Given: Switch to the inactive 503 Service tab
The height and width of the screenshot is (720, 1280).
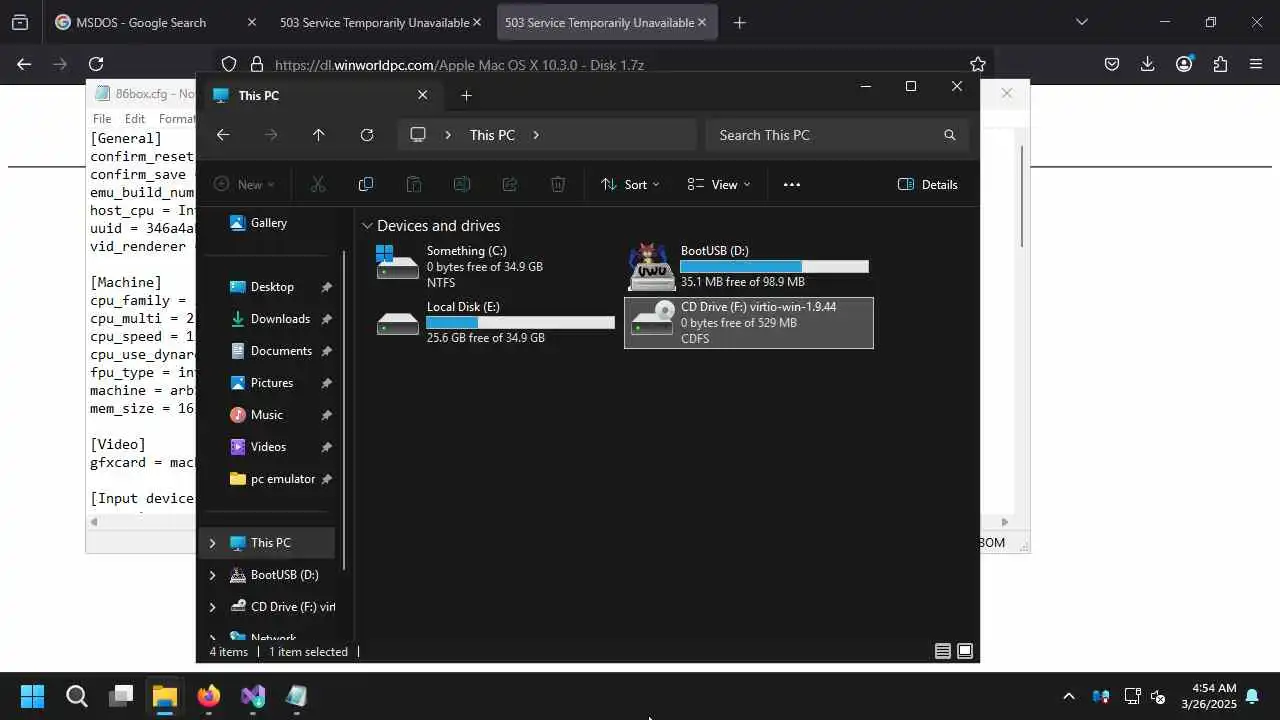Looking at the screenshot, I should [x=381, y=22].
